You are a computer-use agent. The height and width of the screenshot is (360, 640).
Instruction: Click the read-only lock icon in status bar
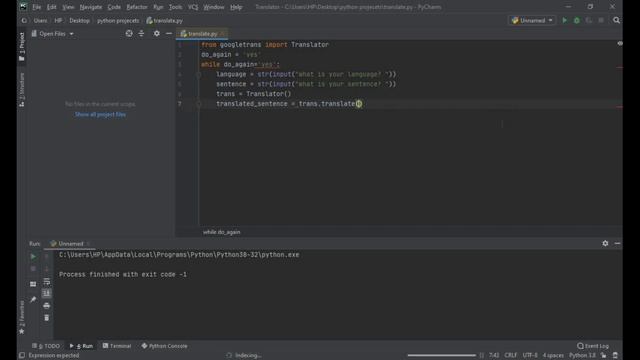click(x=604, y=356)
